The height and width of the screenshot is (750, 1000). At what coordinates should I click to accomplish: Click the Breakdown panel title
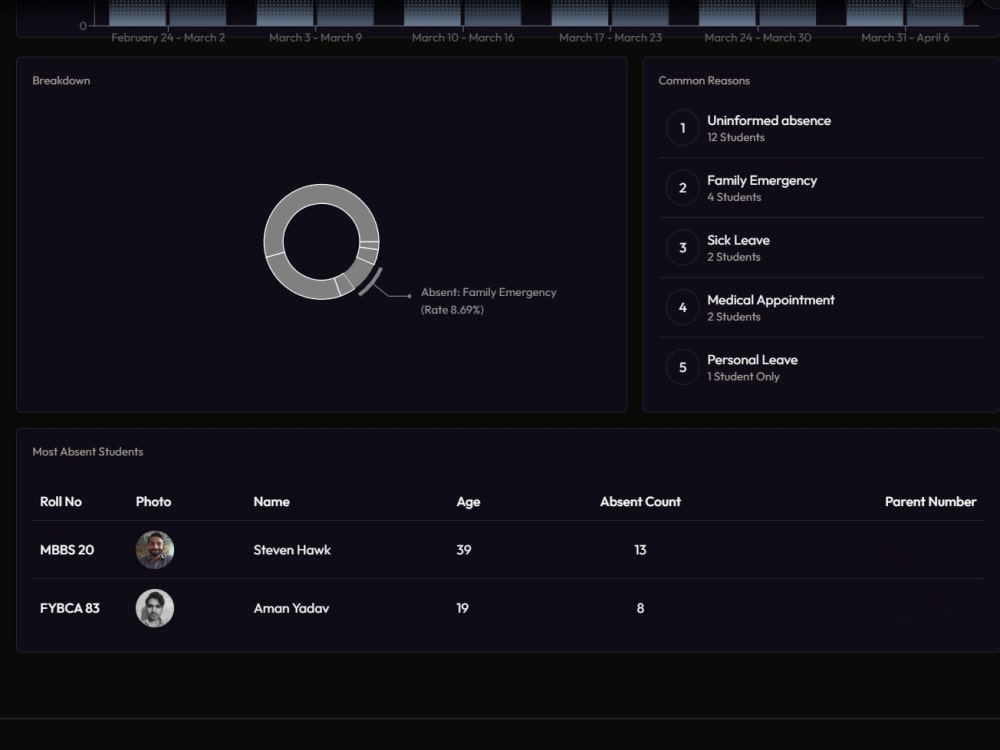(61, 80)
